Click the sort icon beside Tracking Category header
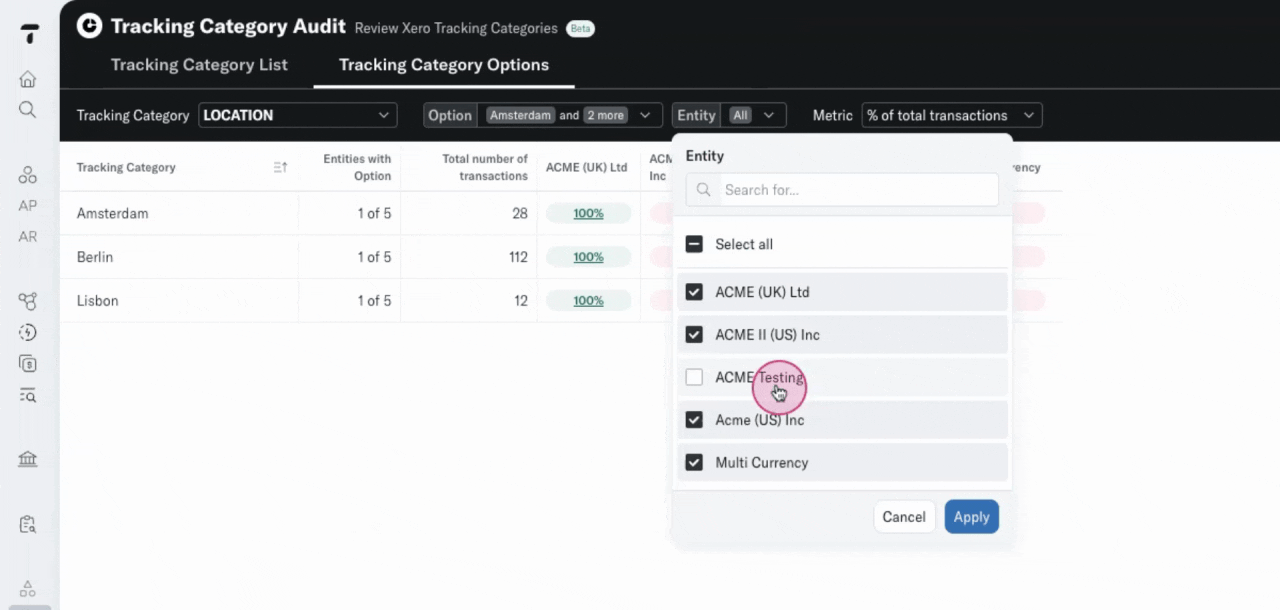 click(281, 168)
